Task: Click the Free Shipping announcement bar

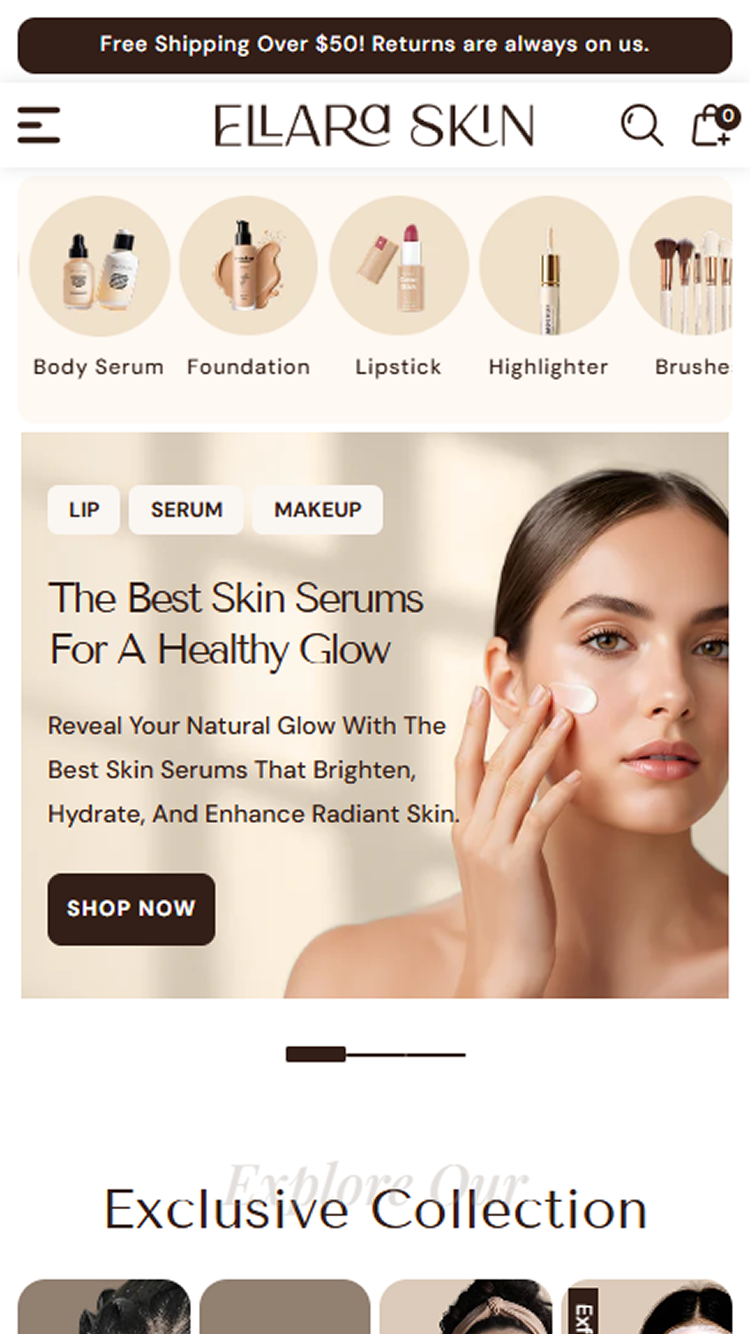Action: tap(375, 45)
